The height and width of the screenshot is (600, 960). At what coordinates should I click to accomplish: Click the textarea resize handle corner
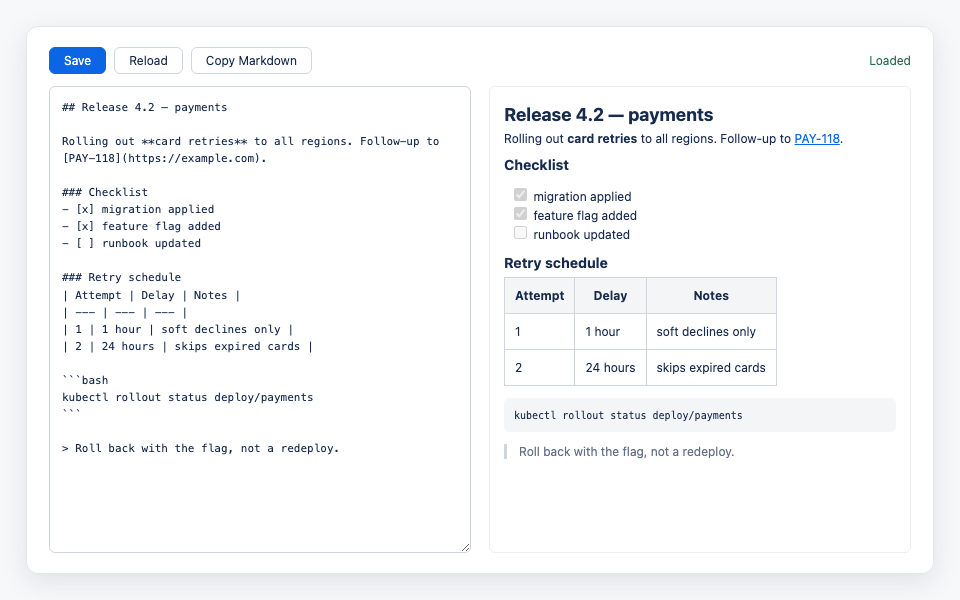(x=465, y=547)
